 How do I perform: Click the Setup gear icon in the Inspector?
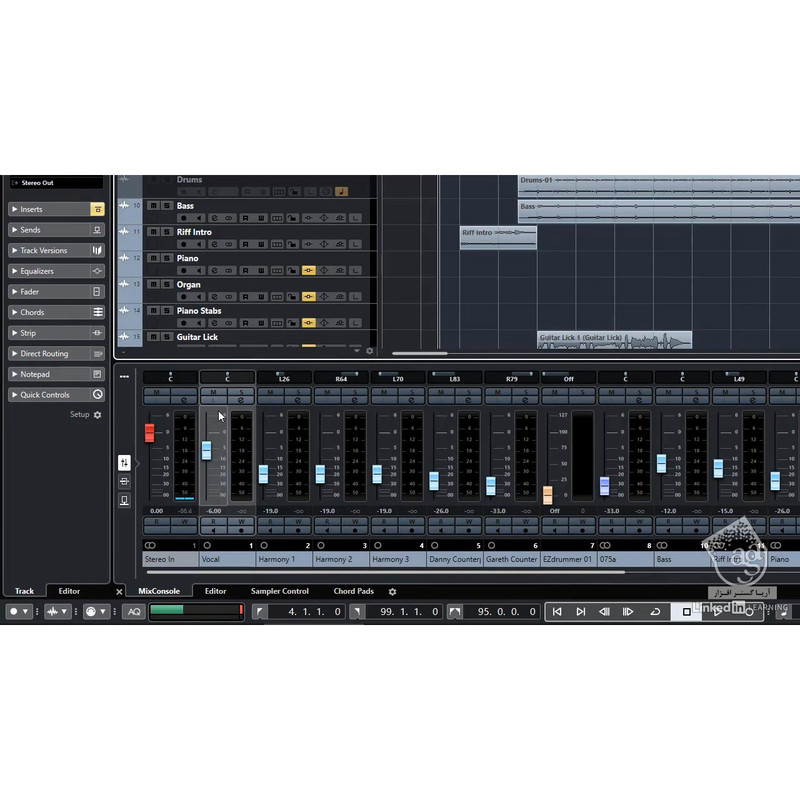coord(97,415)
